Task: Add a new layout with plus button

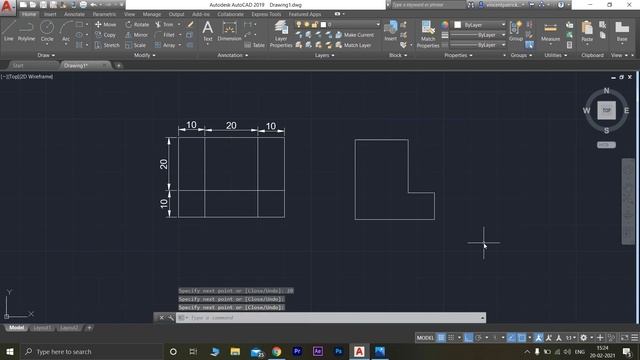Action: (x=89, y=328)
